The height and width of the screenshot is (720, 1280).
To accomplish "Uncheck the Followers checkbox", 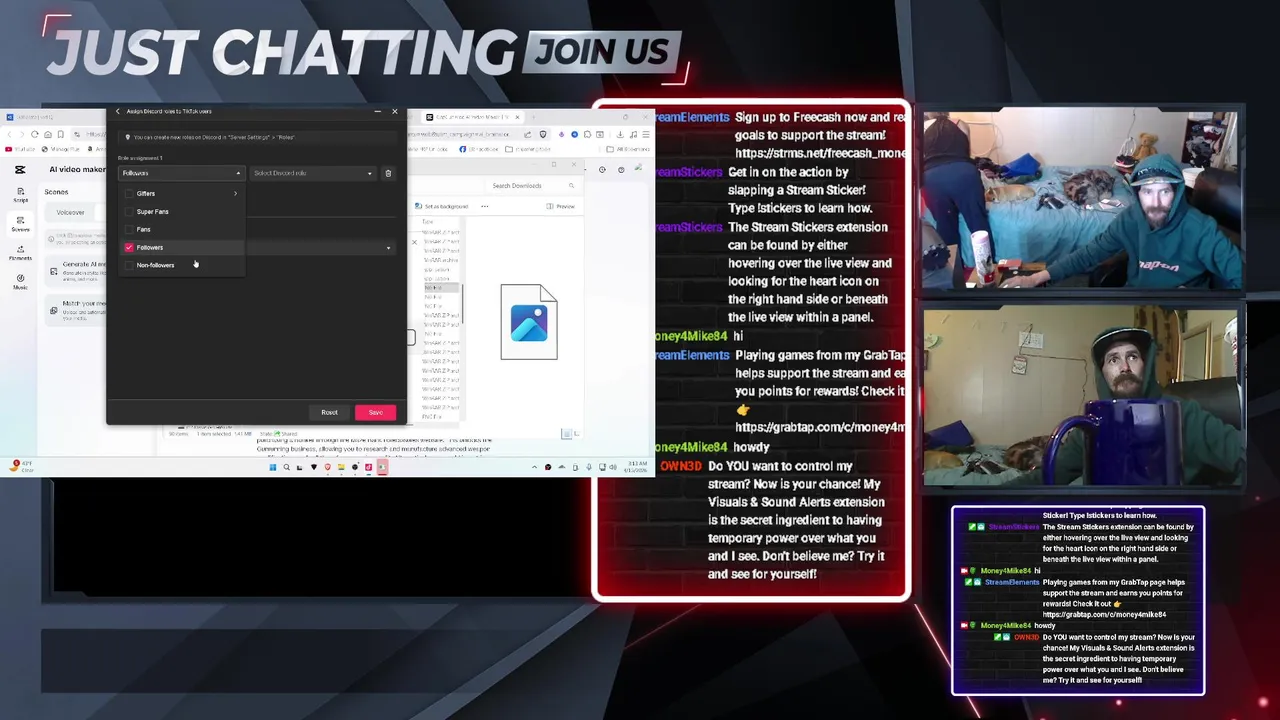I will (x=129, y=247).
